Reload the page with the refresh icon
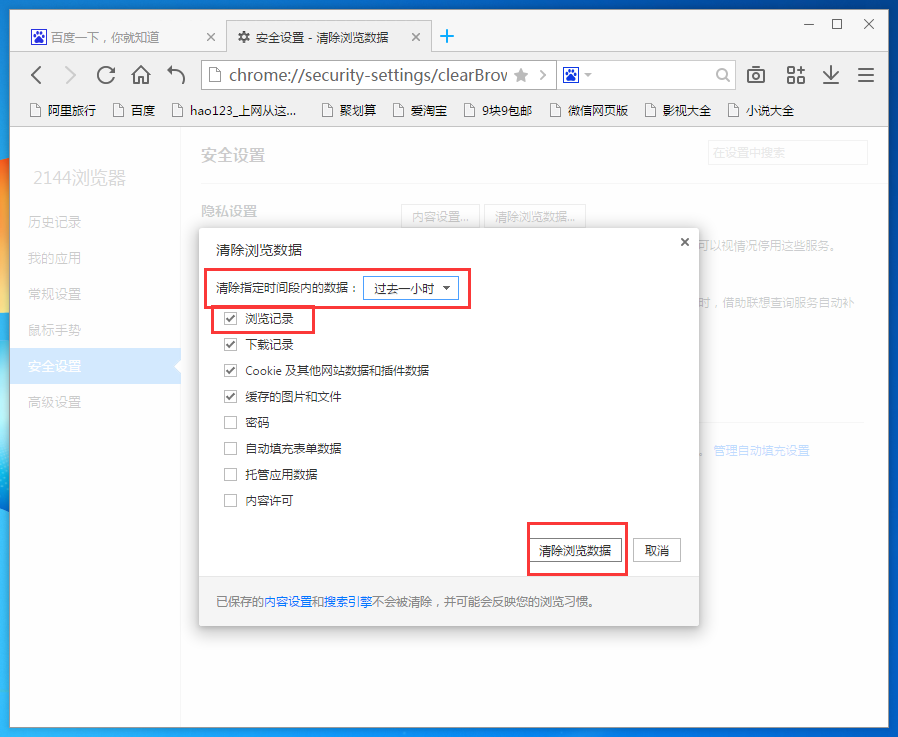 105,74
